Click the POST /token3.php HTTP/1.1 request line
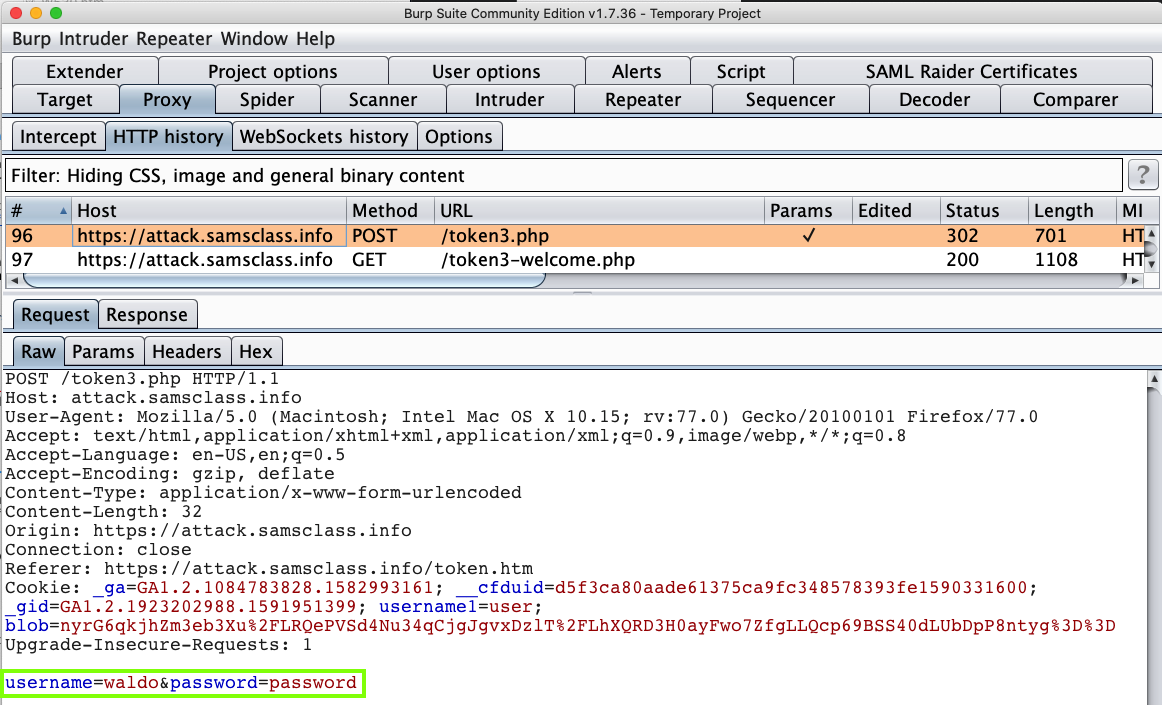Viewport: 1162px width, 705px height. tap(142, 379)
